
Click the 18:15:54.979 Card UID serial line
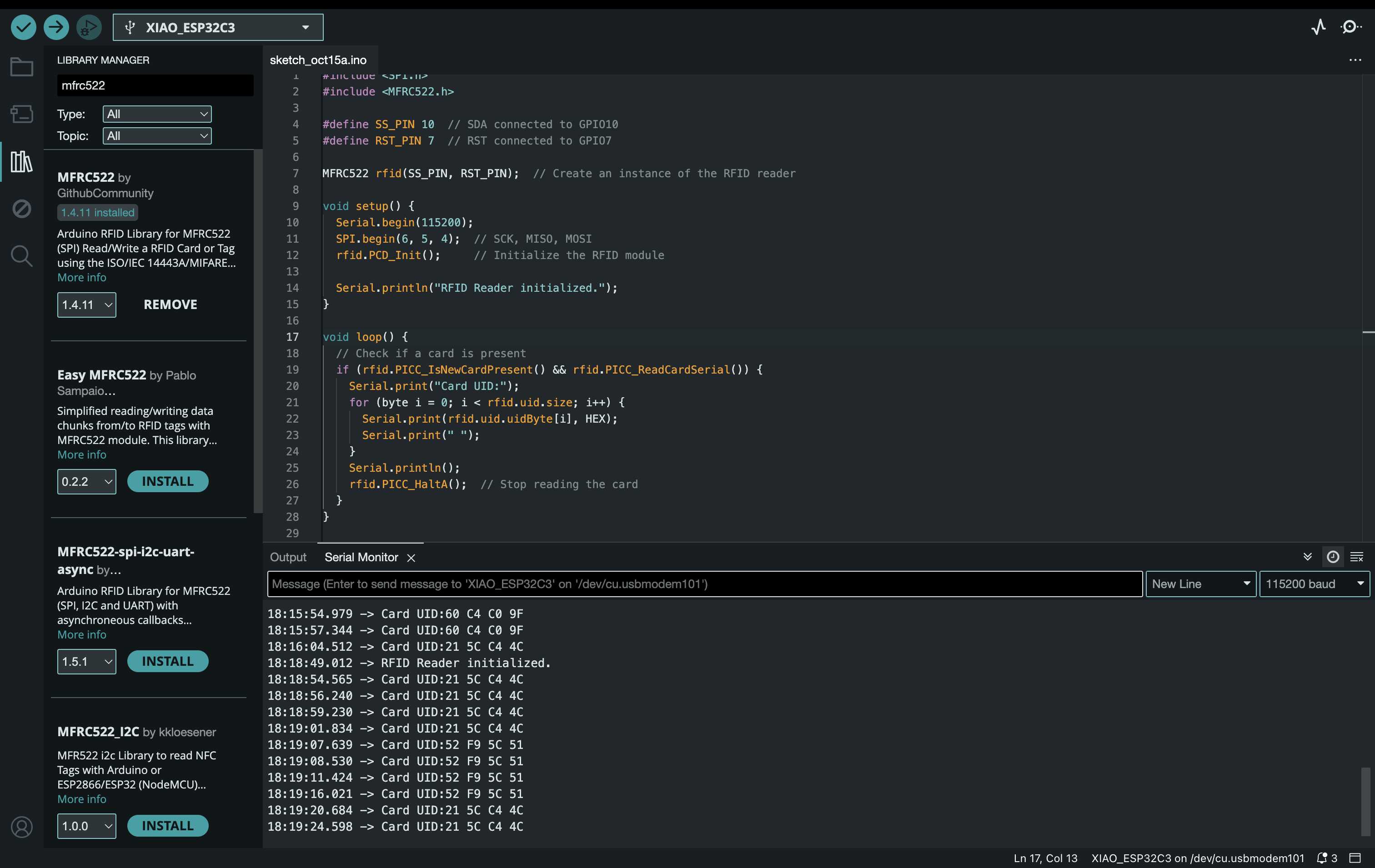(395, 614)
